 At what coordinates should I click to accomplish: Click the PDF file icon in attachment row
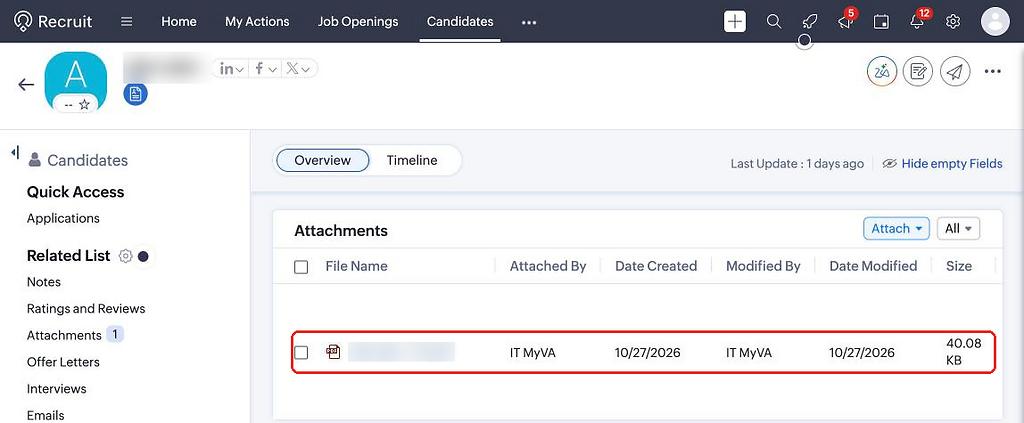click(x=333, y=352)
